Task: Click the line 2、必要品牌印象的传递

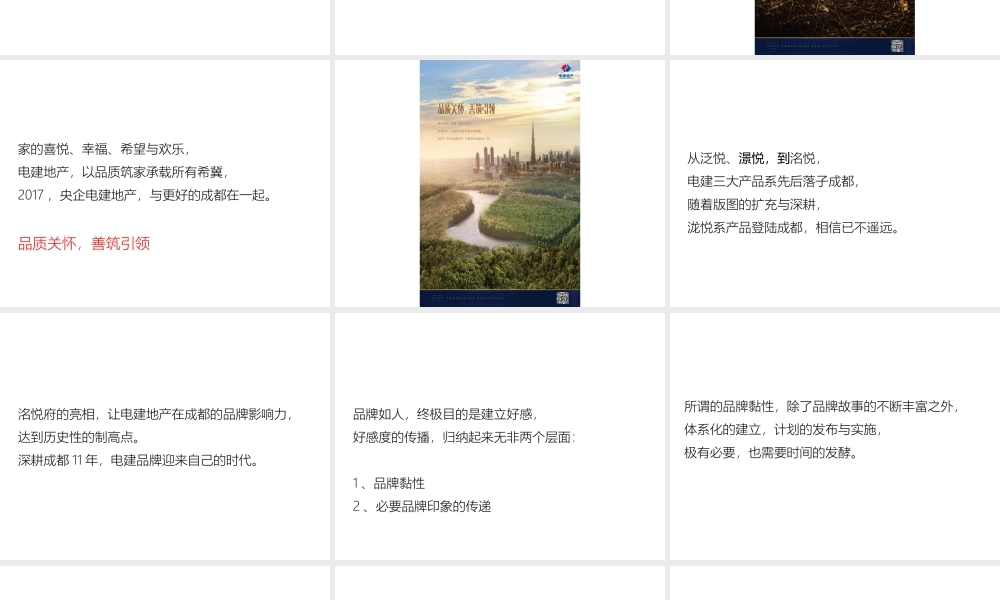Action: (x=423, y=506)
